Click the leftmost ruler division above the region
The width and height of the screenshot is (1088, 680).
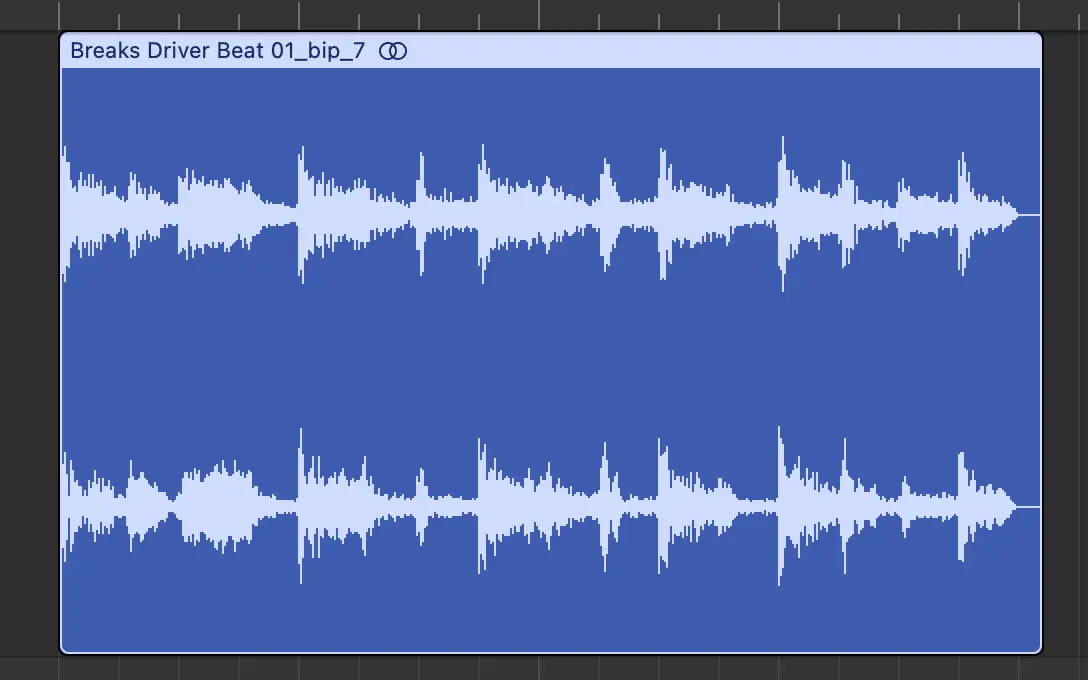click(x=60, y=12)
